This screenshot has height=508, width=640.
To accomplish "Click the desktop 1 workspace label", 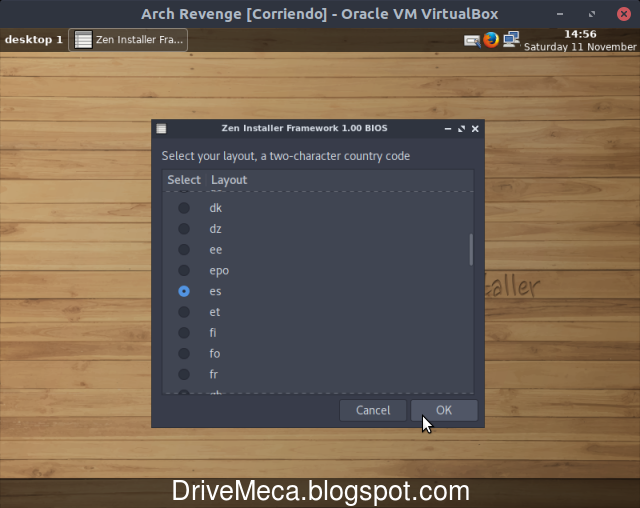I will pos(33,40).
